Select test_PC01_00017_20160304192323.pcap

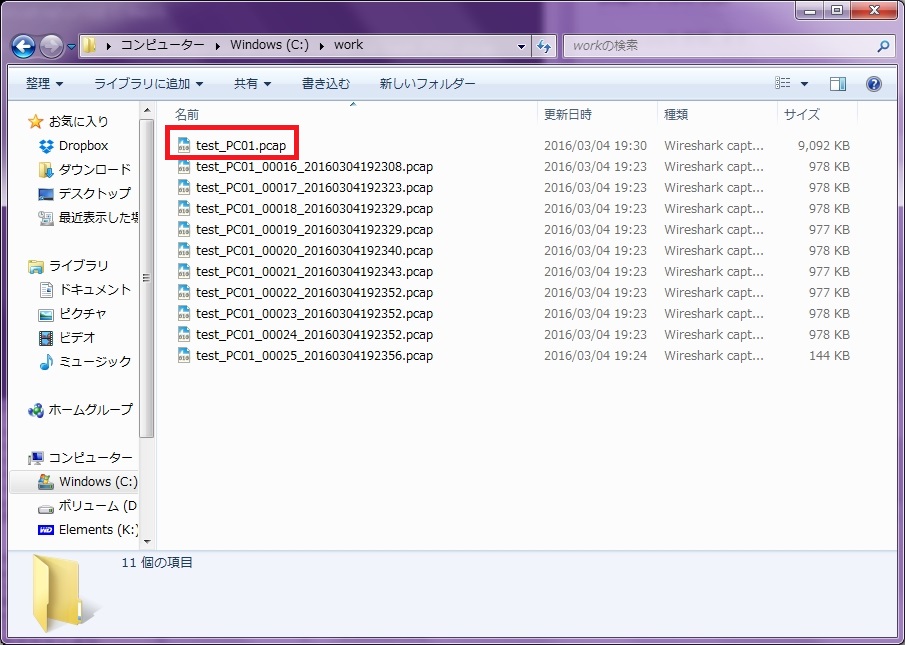(315, 188)
